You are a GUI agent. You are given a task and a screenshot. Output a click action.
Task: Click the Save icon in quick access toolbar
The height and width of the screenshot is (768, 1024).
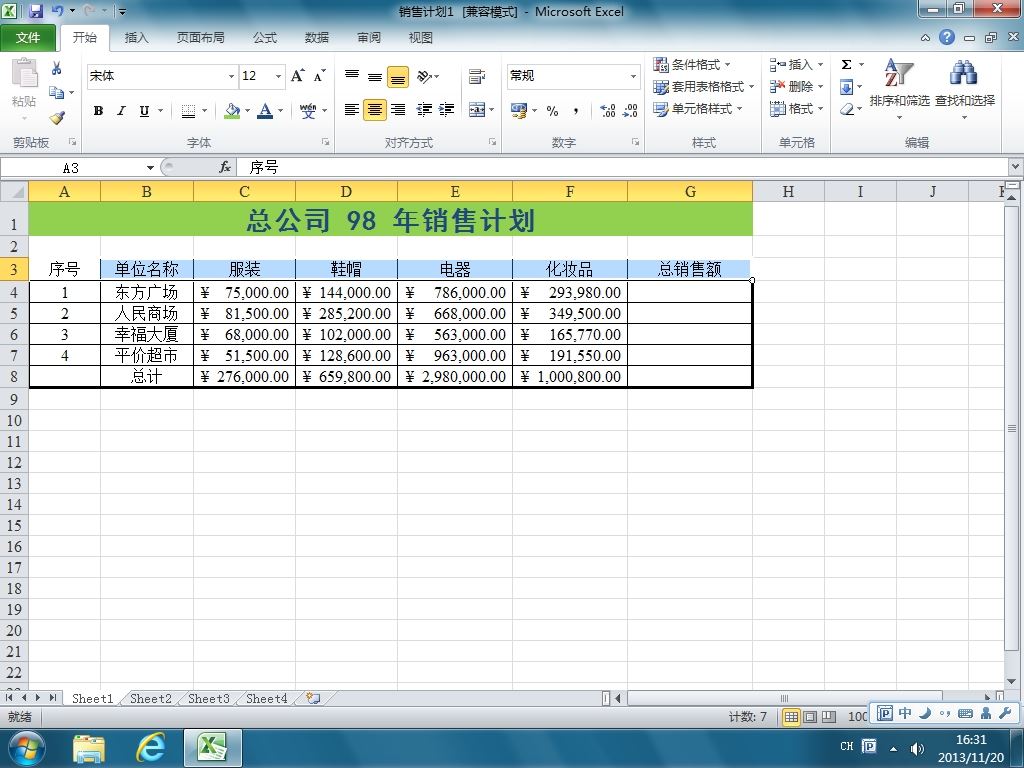36,11
